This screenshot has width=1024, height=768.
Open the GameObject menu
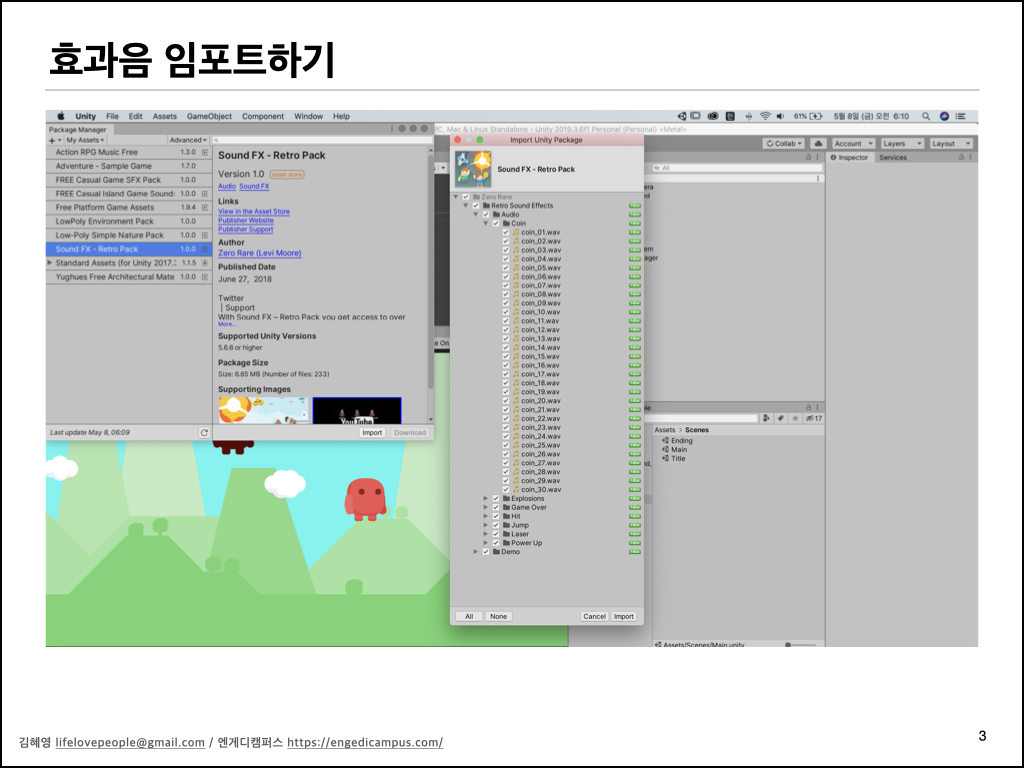click(209, 116)
